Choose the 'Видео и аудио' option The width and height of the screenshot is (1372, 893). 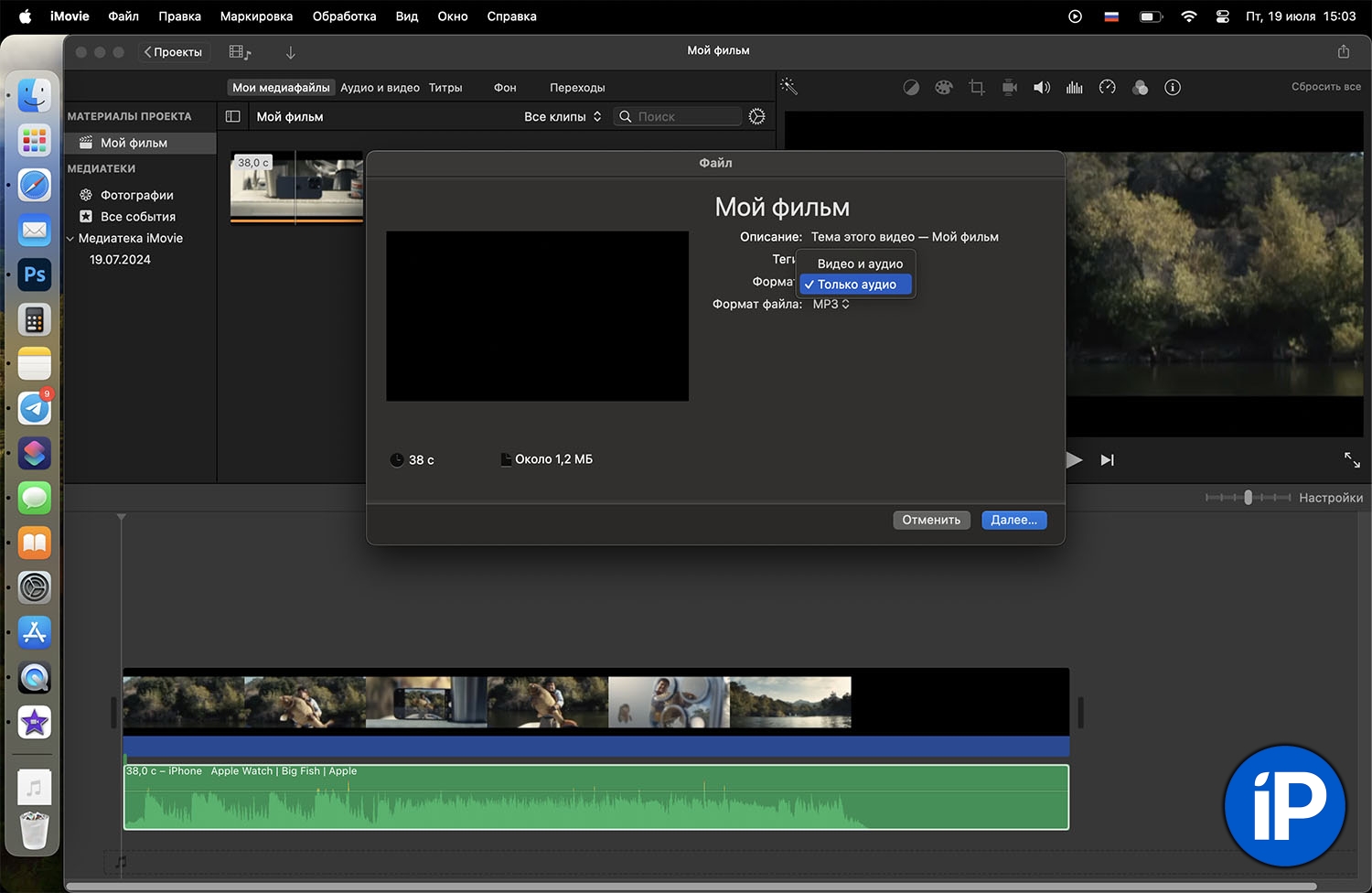(x=859, y=264)
